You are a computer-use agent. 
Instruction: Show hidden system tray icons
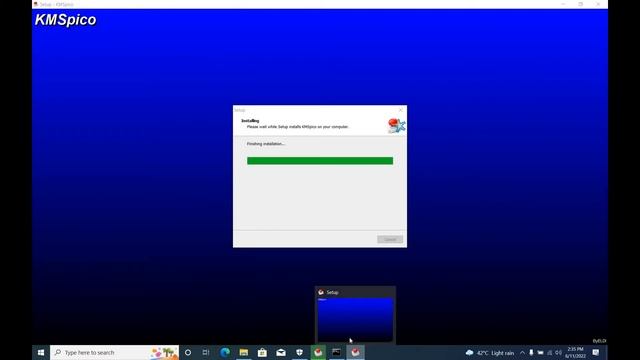[x=522, y=353]
